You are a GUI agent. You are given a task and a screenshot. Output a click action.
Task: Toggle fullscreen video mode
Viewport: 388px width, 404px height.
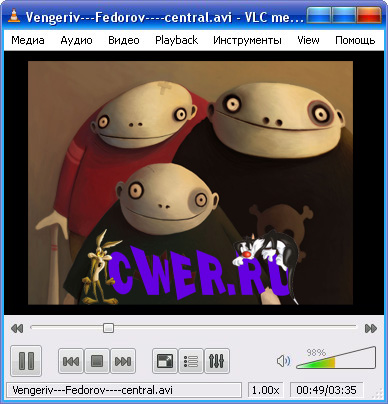pos(165,361)
